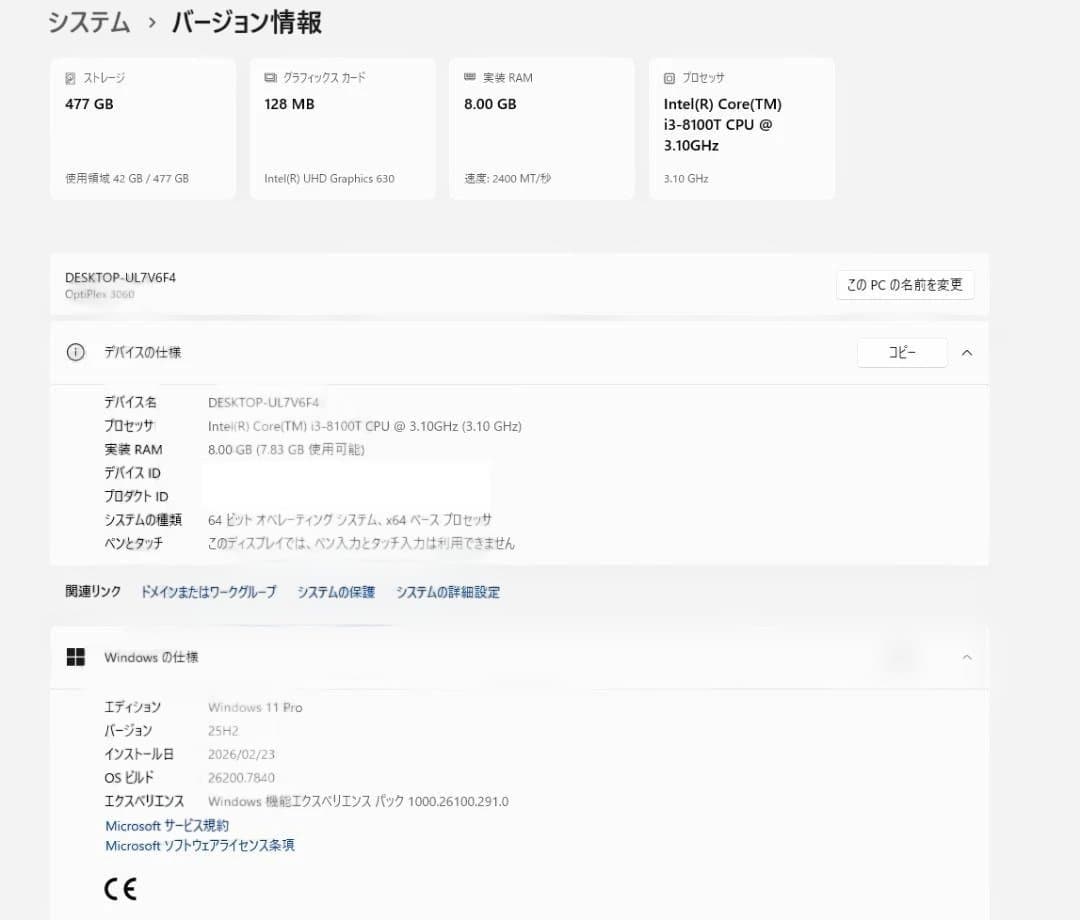Open the ストレージ 477 GB card
This screenshot has height=920, width=1080.
tap(143, 129)
